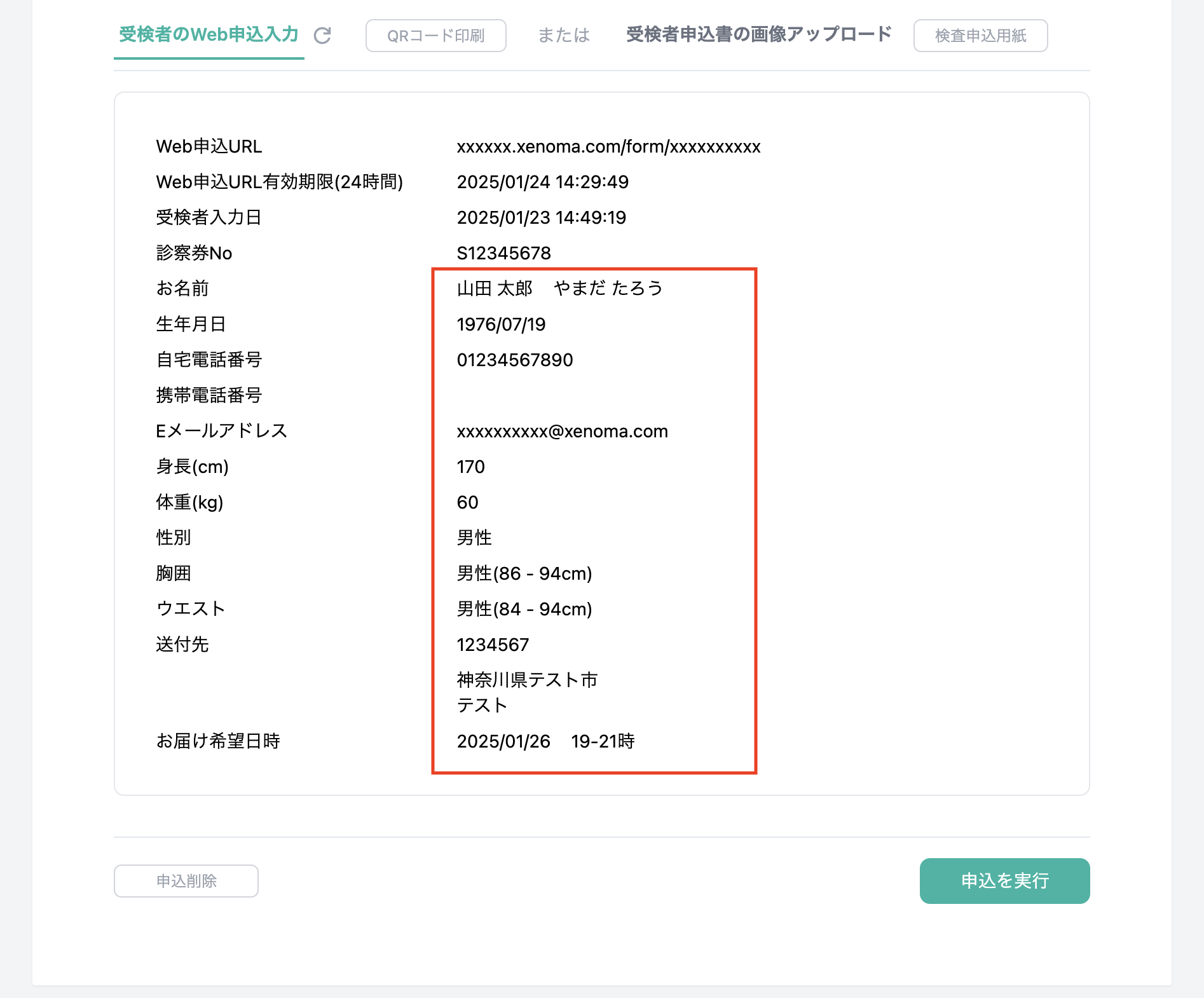Viewport: 1204px width, 998px height.
Task: Click the birthdate 1976/07/19
Action: coord(501,325)
